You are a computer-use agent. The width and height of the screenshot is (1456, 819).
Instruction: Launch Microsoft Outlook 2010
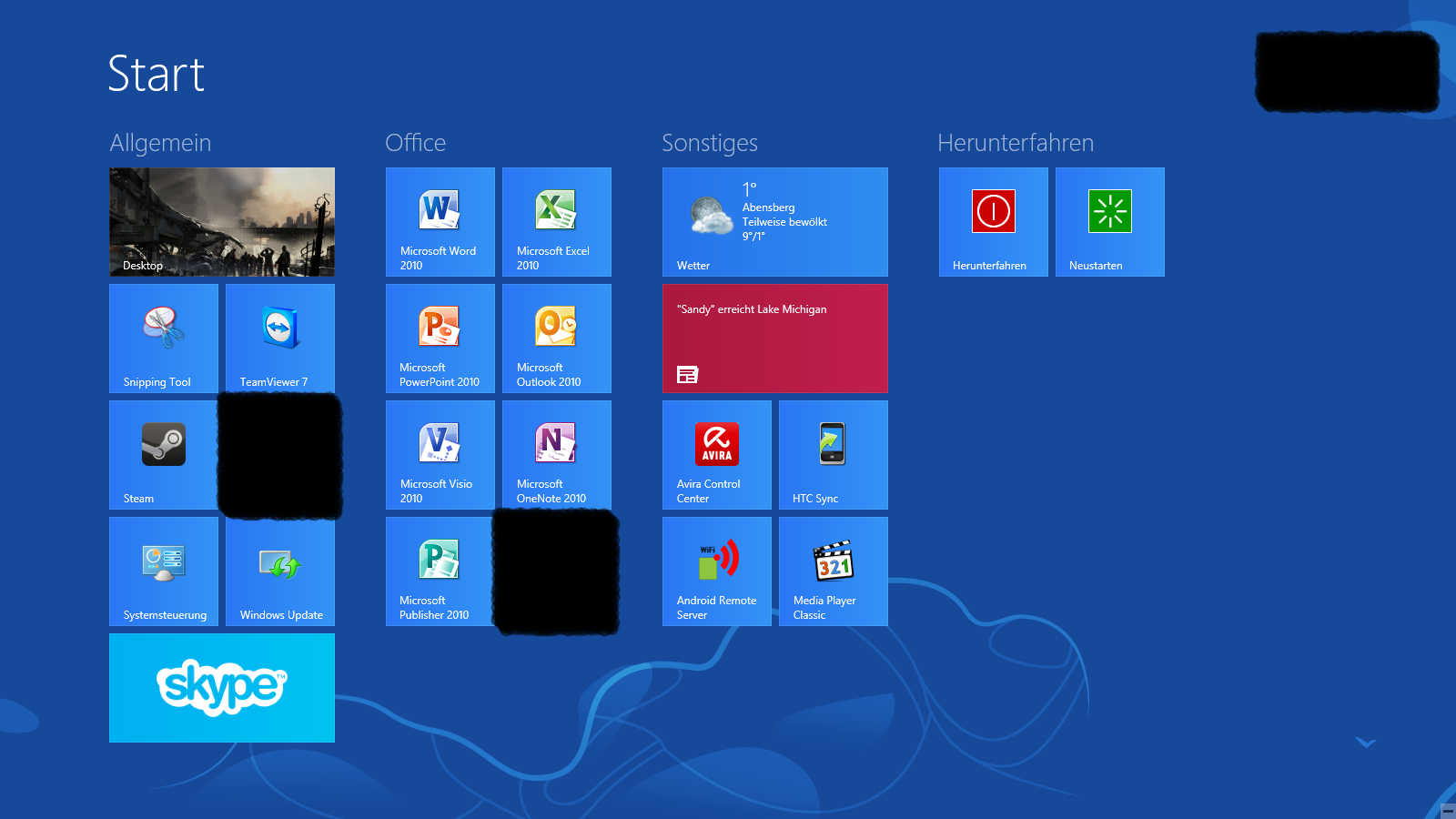click(557, 339)
